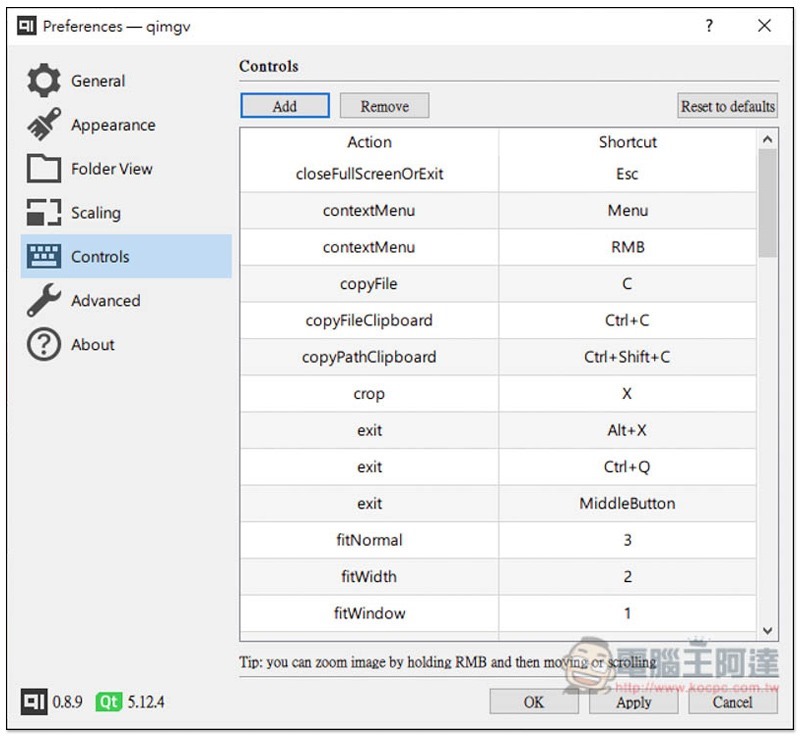This screenshot has height=738, width=800.
Task: Select the fitNormal action cell
Action: (x=369, y=540)
